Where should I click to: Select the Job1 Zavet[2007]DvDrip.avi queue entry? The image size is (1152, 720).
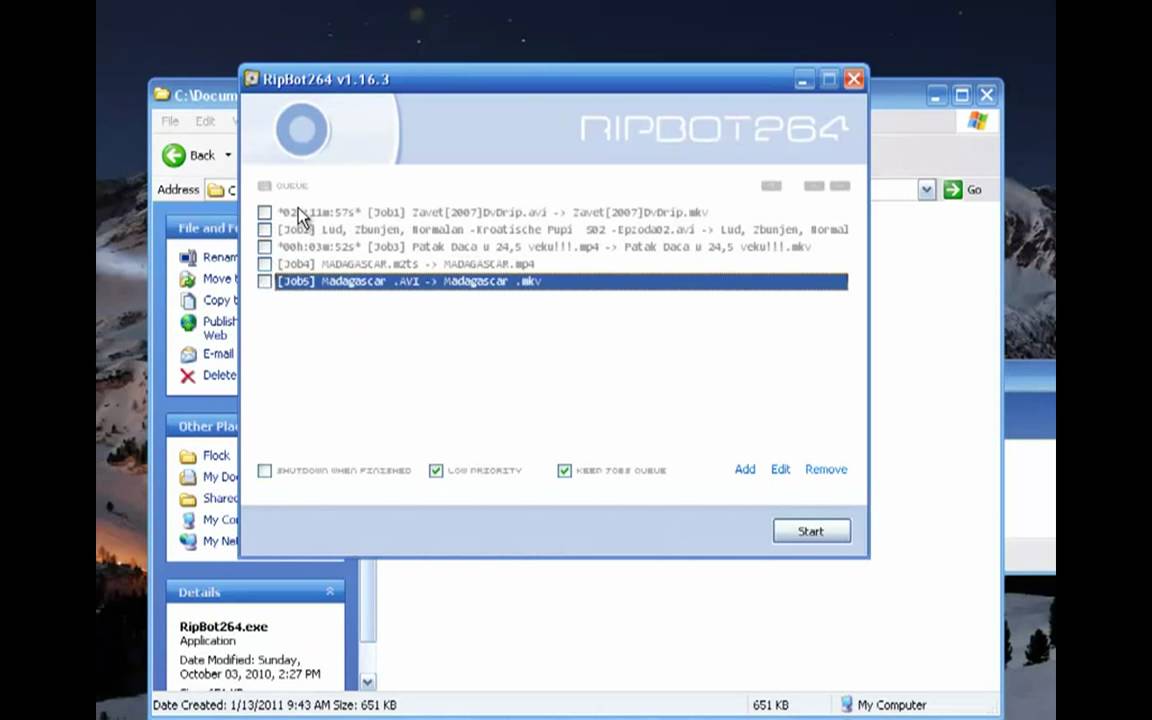[561, 212]
